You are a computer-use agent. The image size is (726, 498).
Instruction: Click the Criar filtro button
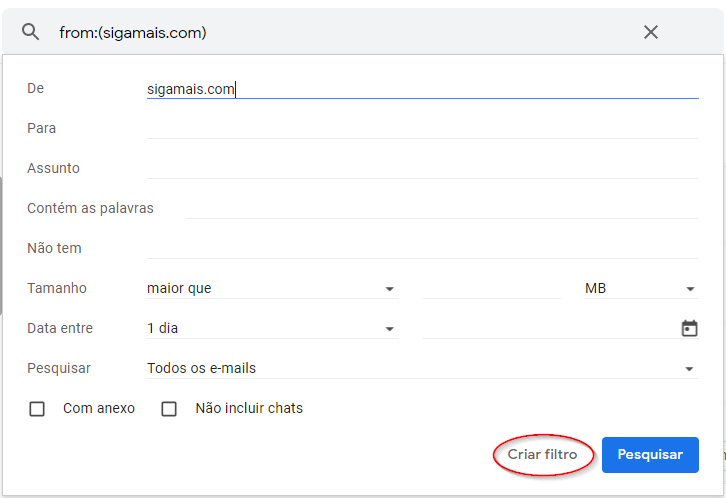[542, 455]
